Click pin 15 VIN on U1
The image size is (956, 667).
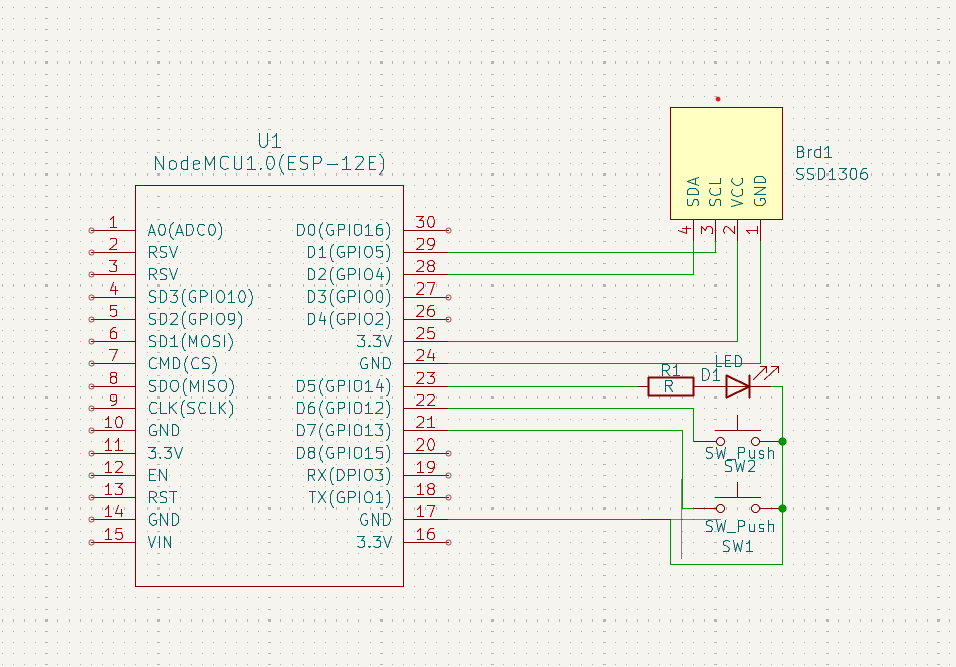[x=91, y=542]
